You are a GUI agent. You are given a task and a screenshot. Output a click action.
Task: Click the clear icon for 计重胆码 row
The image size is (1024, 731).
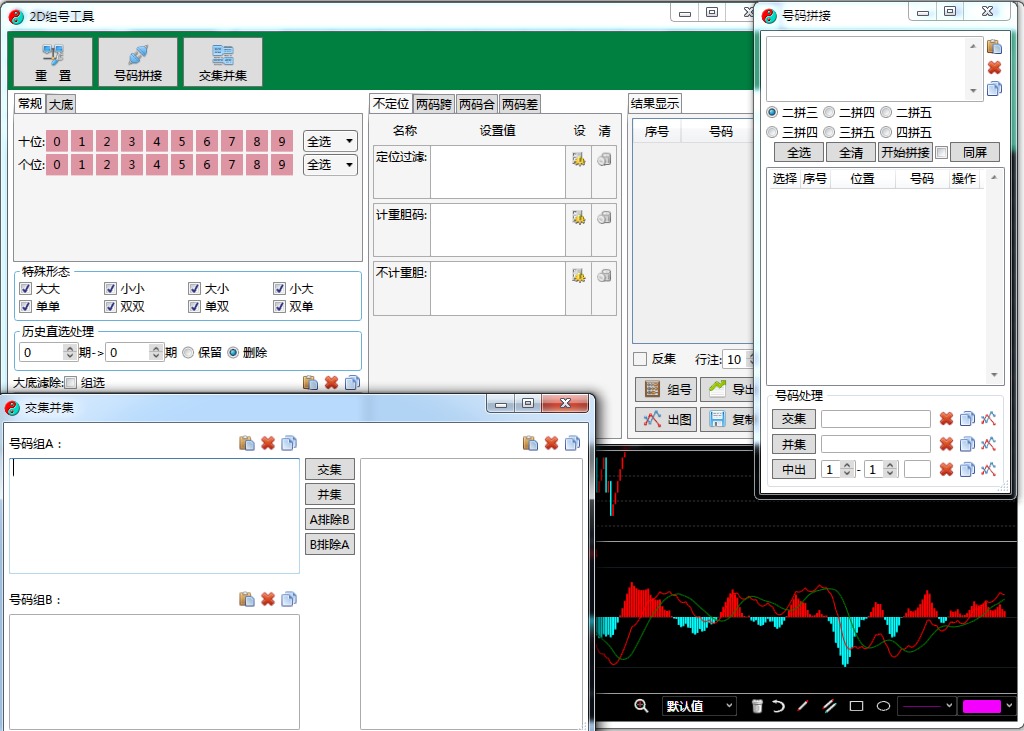604,217
